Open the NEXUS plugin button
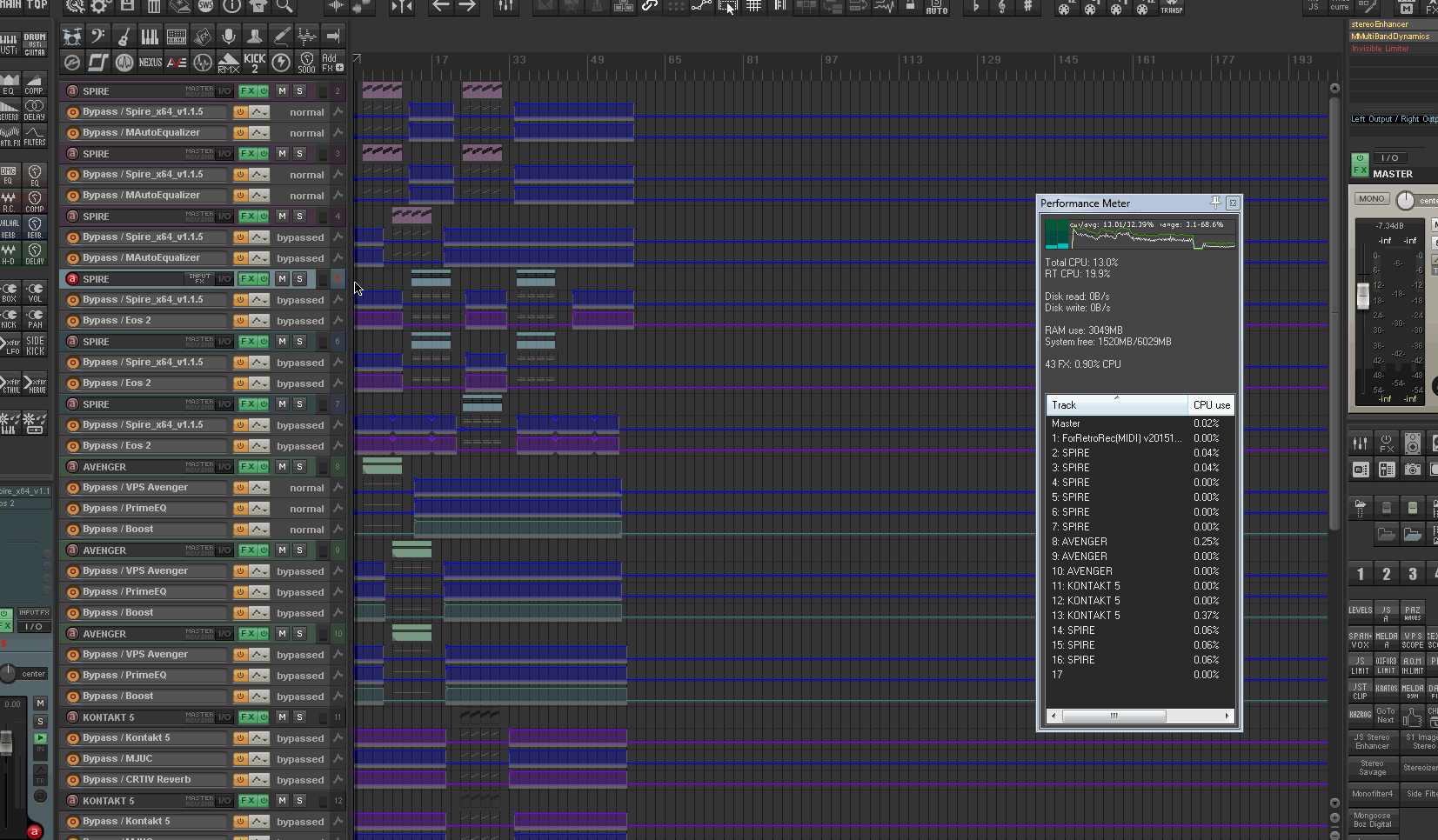This screenshot has width=1438, height=840. (150, 63)
